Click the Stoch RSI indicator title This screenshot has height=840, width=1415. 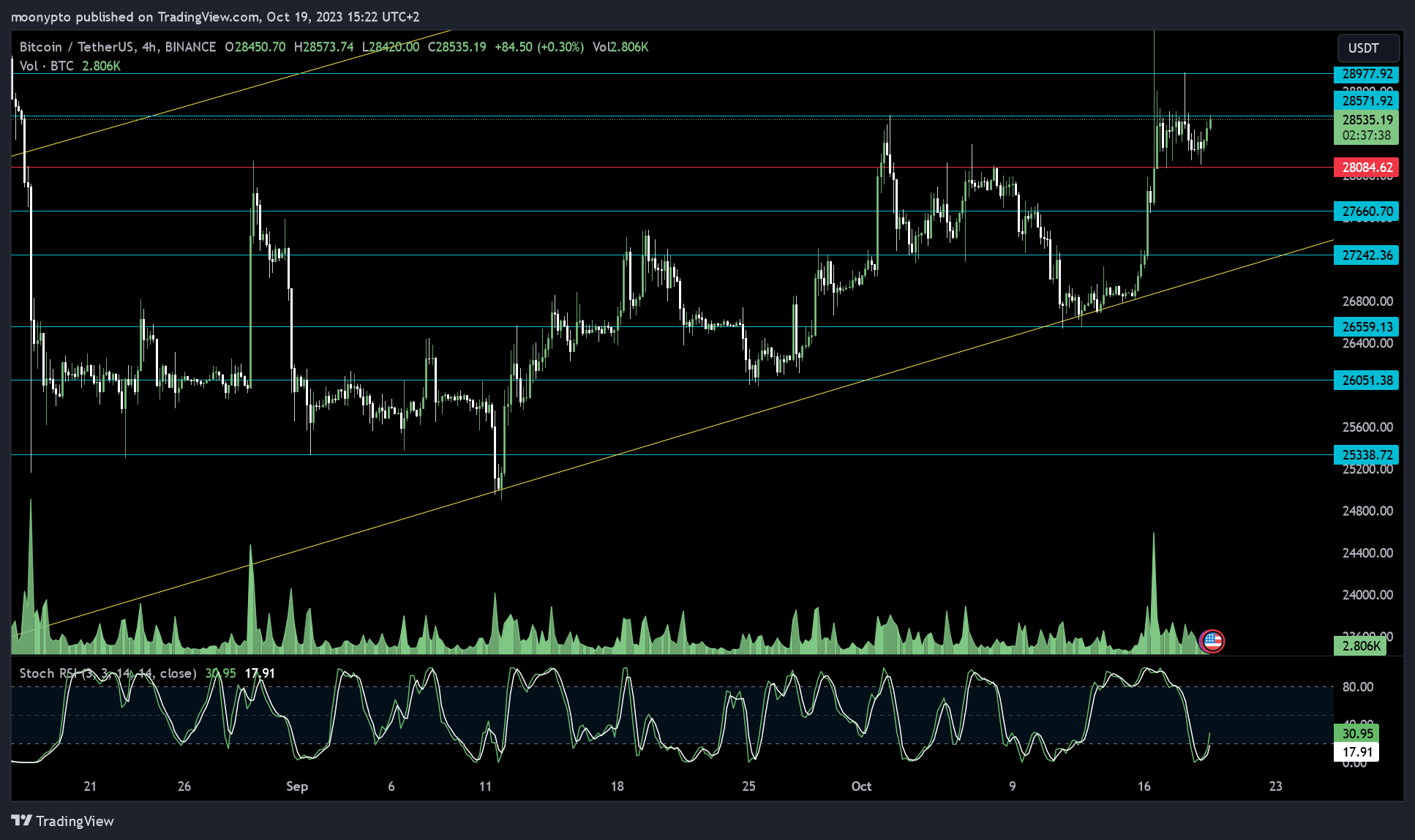(x=108, y=673)
